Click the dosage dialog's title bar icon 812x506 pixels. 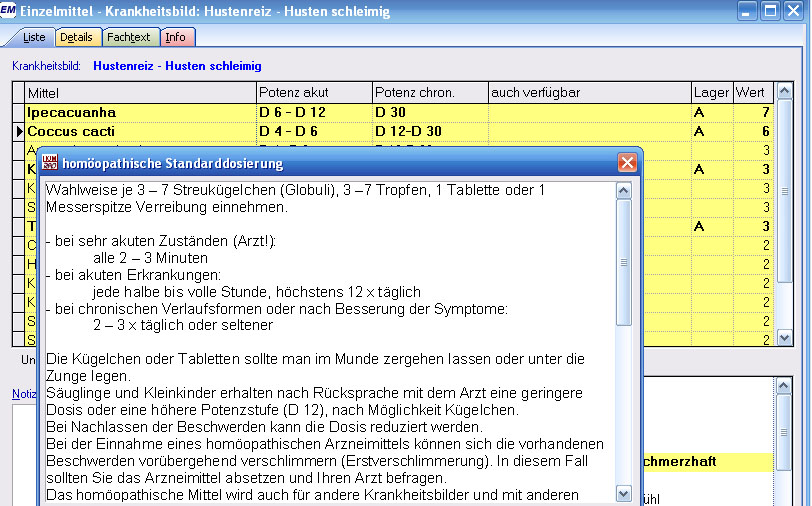point(49,163)
